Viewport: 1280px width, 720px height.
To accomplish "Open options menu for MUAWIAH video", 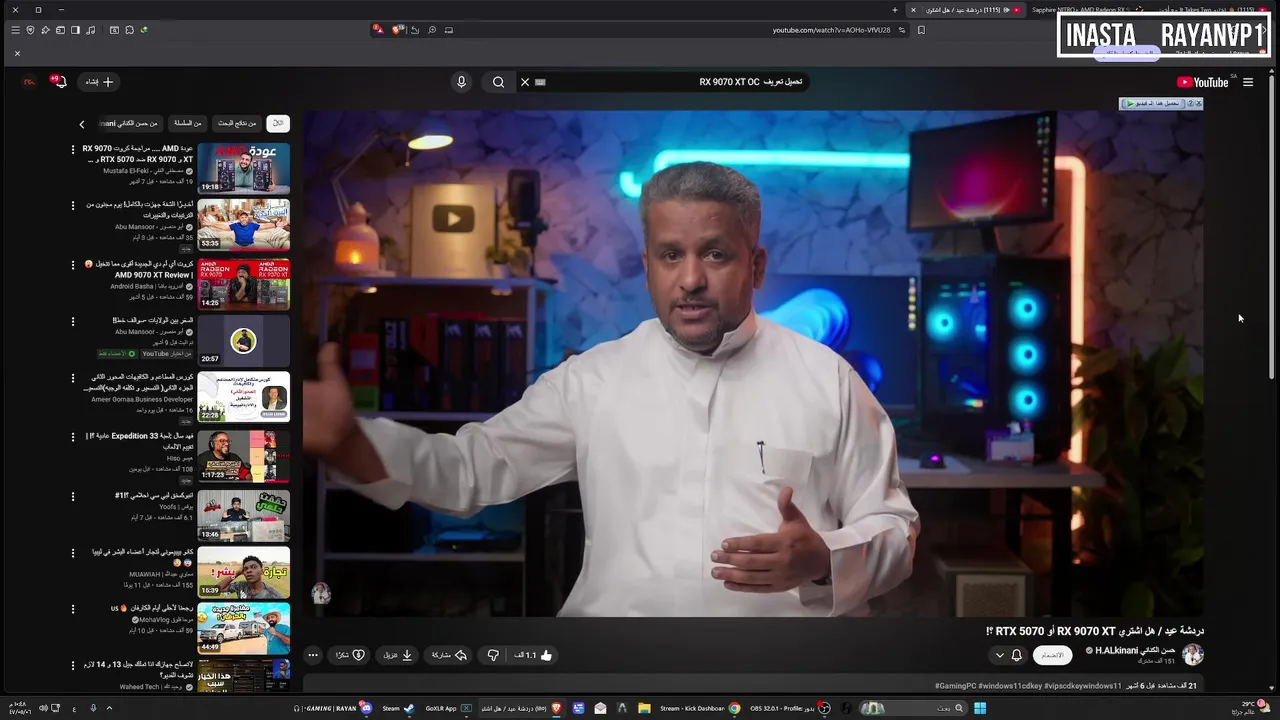I will (x=72, y=552).
